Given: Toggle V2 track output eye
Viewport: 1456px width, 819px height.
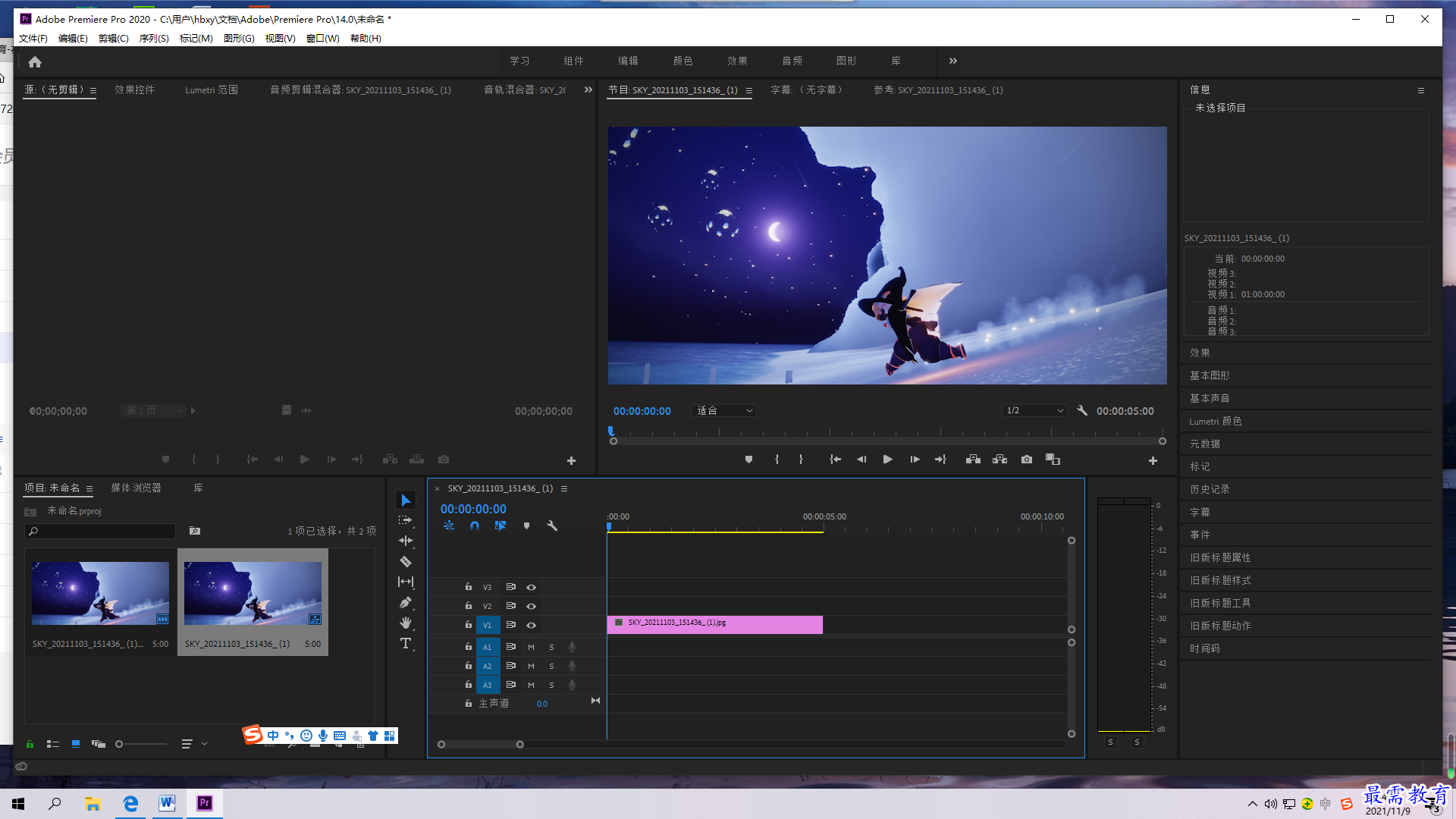Looking at the screenshot, I should [x=531, y=606].
